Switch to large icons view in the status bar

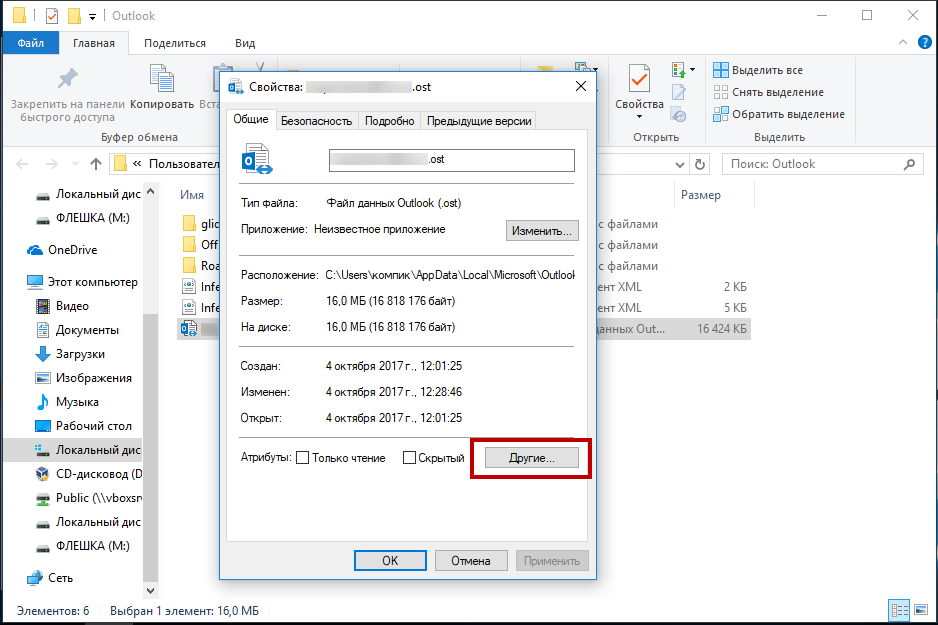click(x=921, y=610)
